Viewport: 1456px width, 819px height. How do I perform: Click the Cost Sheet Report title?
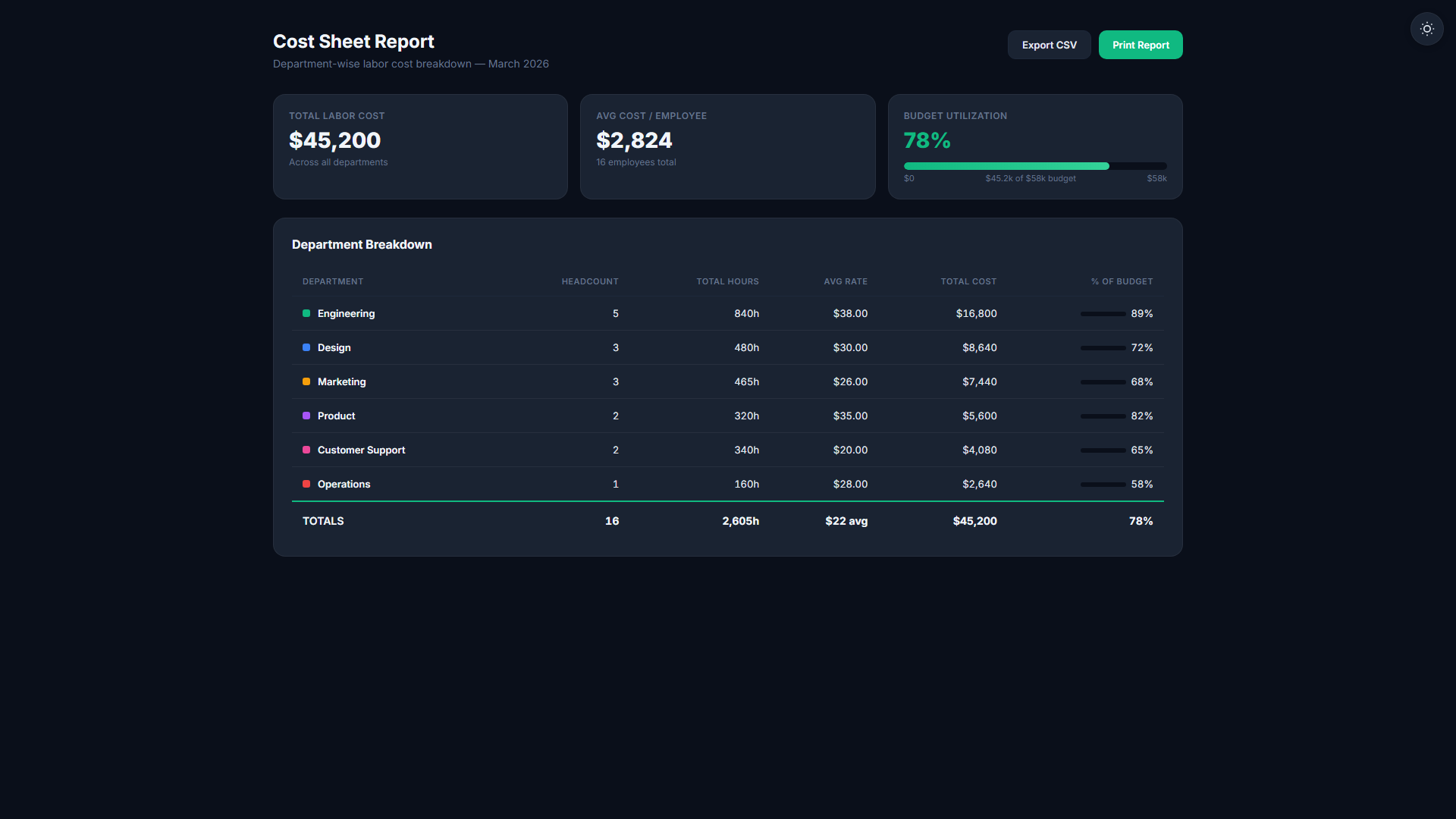353,42
